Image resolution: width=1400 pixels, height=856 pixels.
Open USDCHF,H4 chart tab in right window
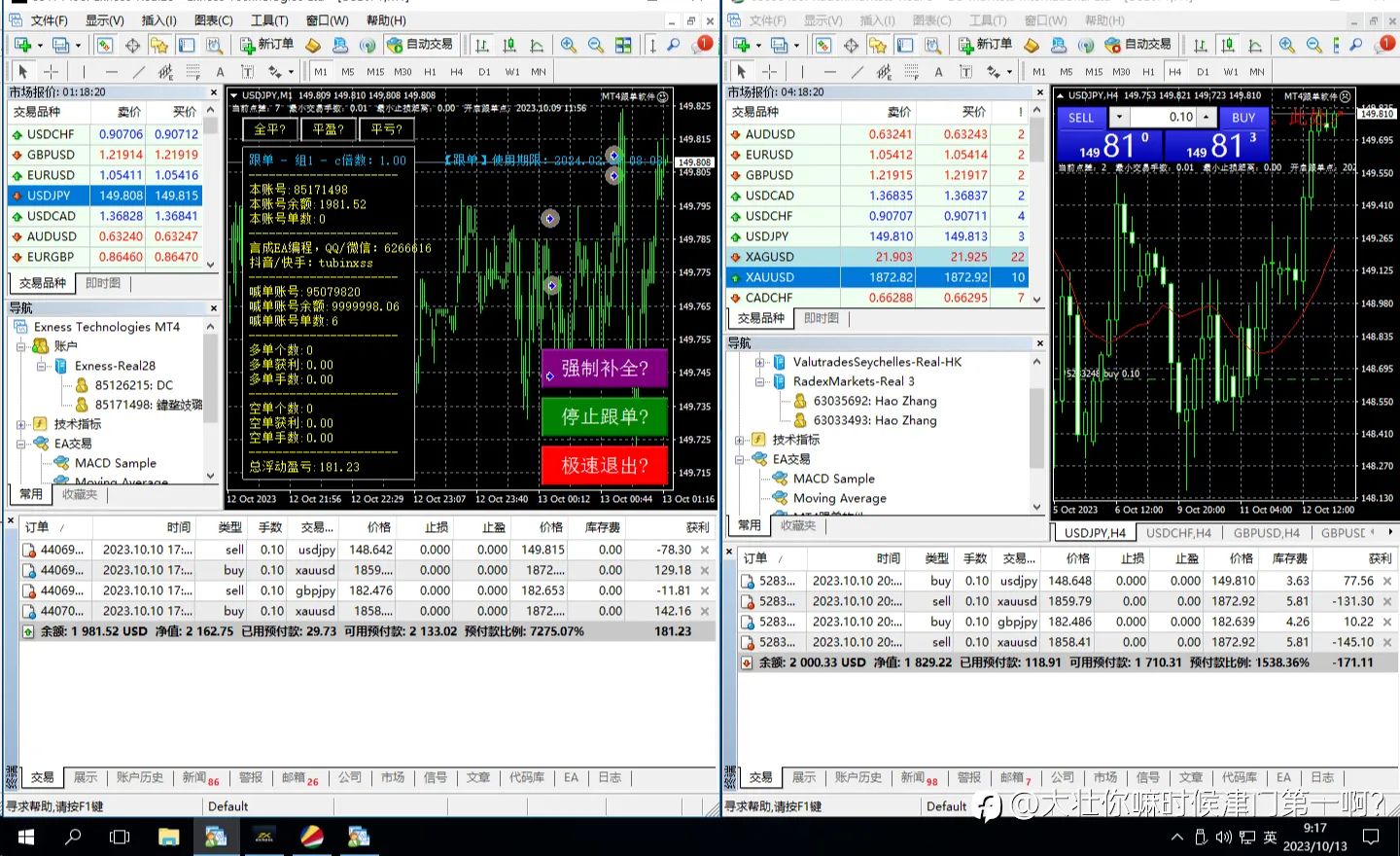tap(1178, 533)
